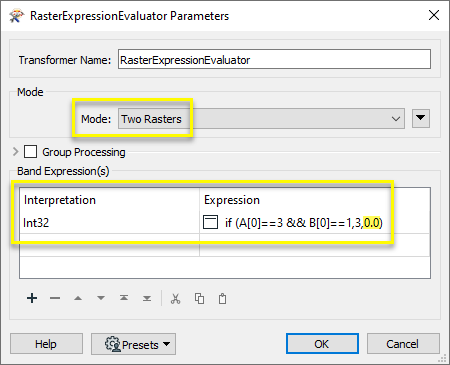Viewport: 450px width, 365px height.
Task: Confirm the parameters with OK
Action: 322,344
